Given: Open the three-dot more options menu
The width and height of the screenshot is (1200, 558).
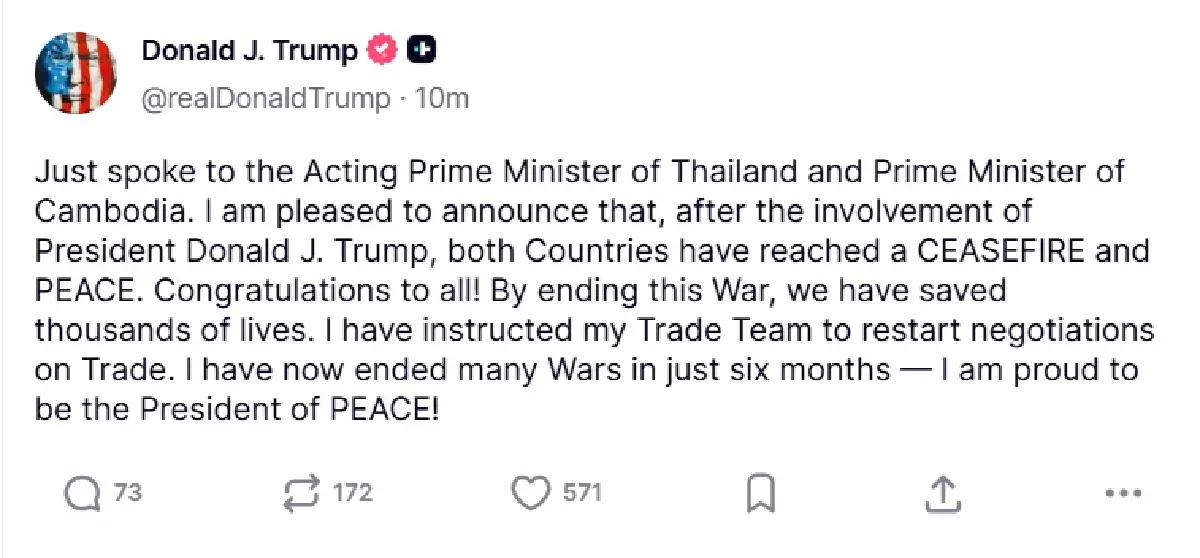Looking at the screenshot, I should point(1125,493).
